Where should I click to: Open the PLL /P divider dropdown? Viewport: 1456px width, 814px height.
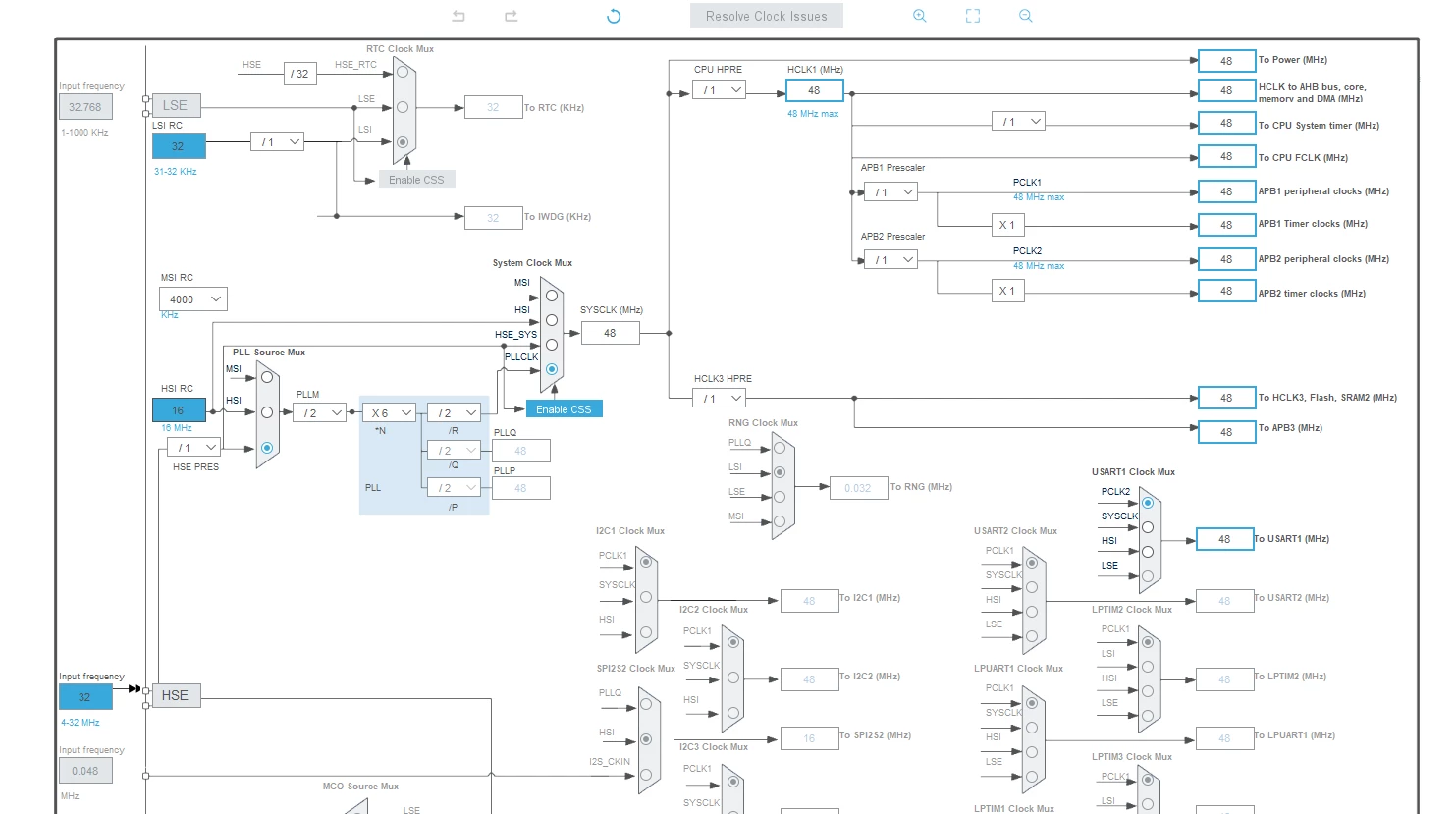(454, 488)
